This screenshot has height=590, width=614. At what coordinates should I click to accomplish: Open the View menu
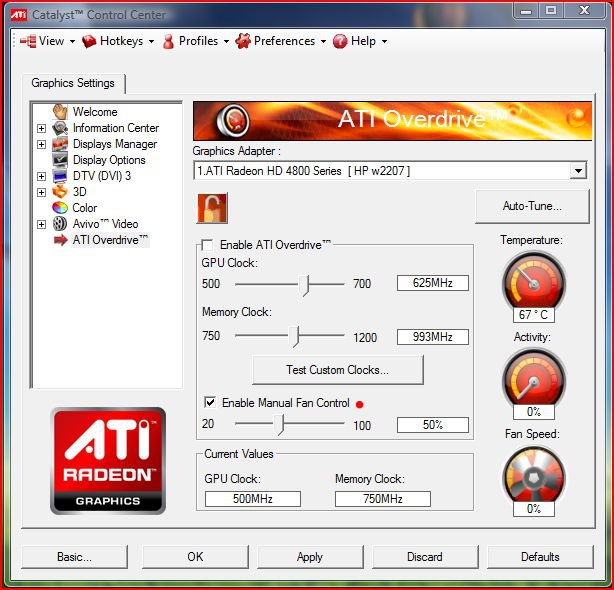point(48,41)
